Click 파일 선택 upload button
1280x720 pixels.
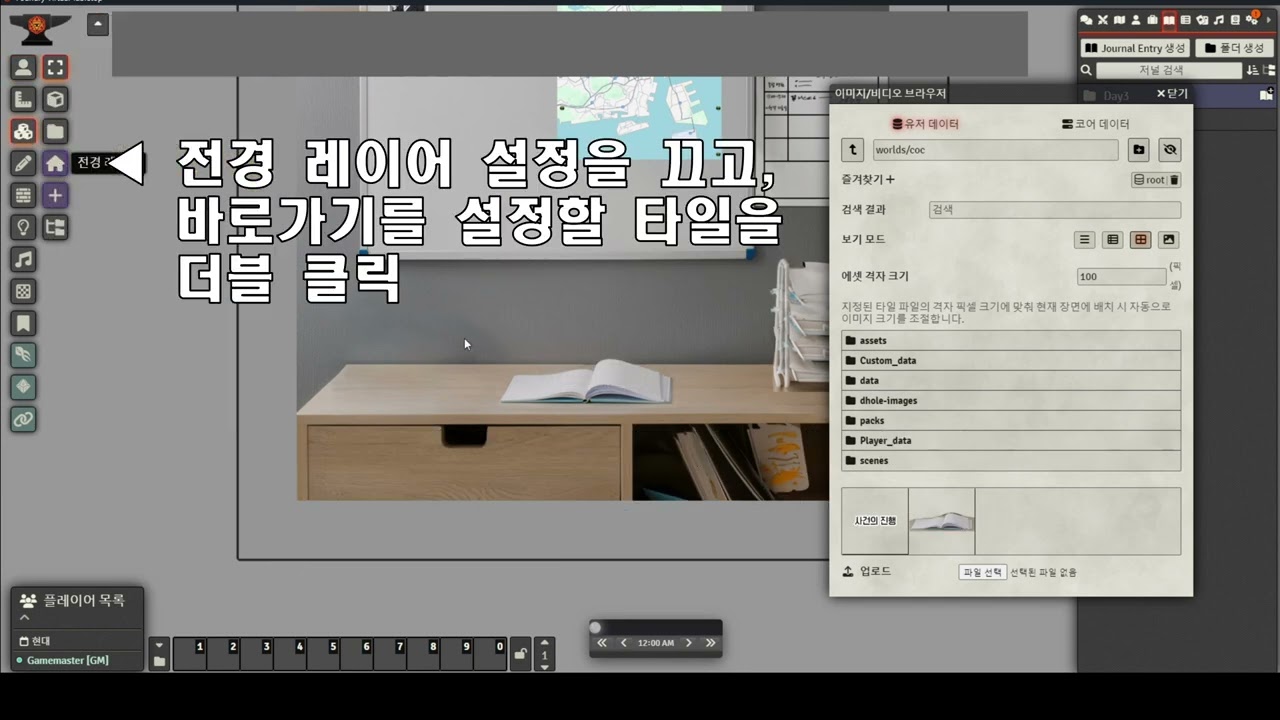tap(982, 572)
